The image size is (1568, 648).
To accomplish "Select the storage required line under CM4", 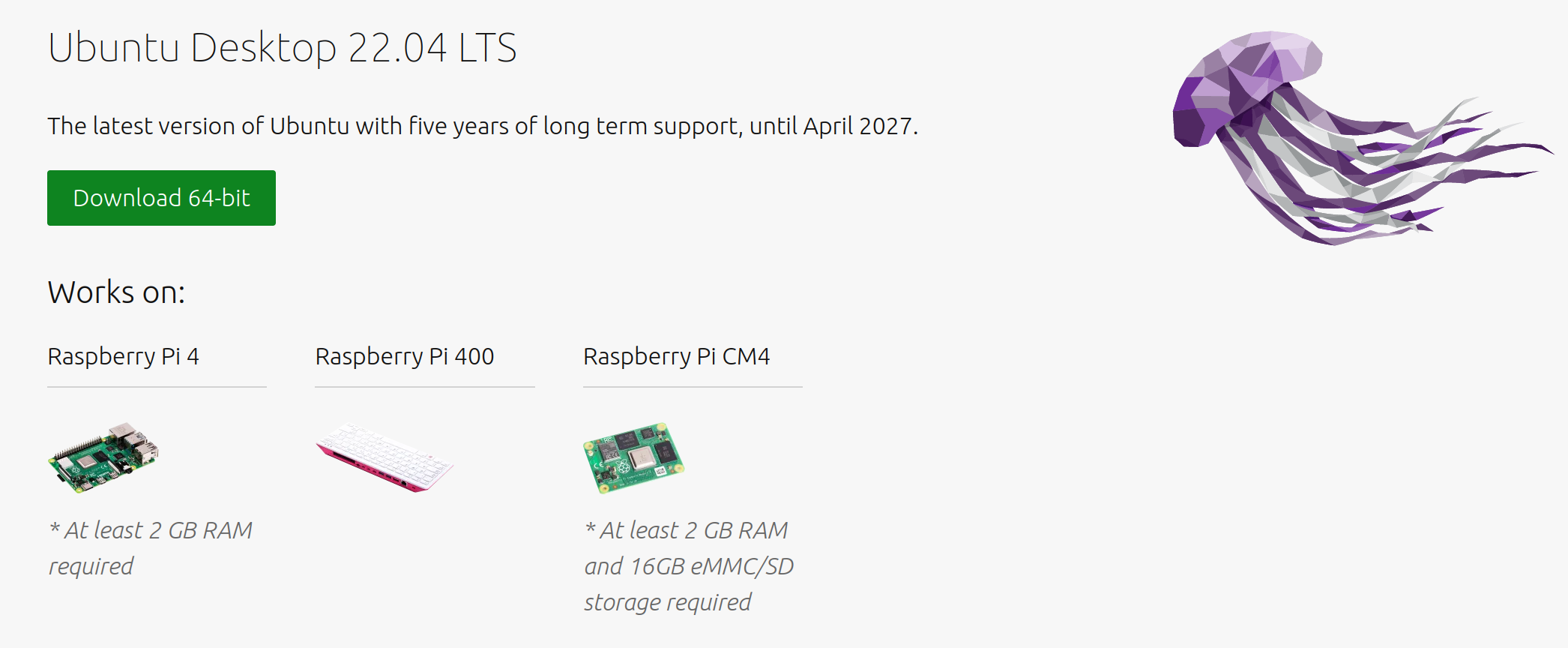I will (668, 602).
